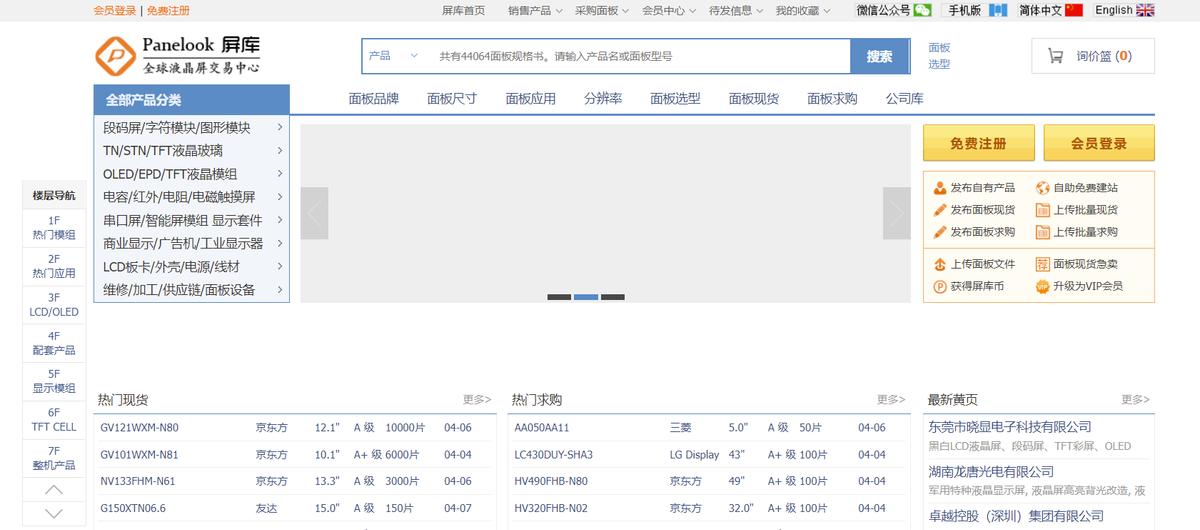The width and height of the screenshot is (1200, 530).
Task: Open the 面板求购 nav tab
Action: [x=833, y=99]
